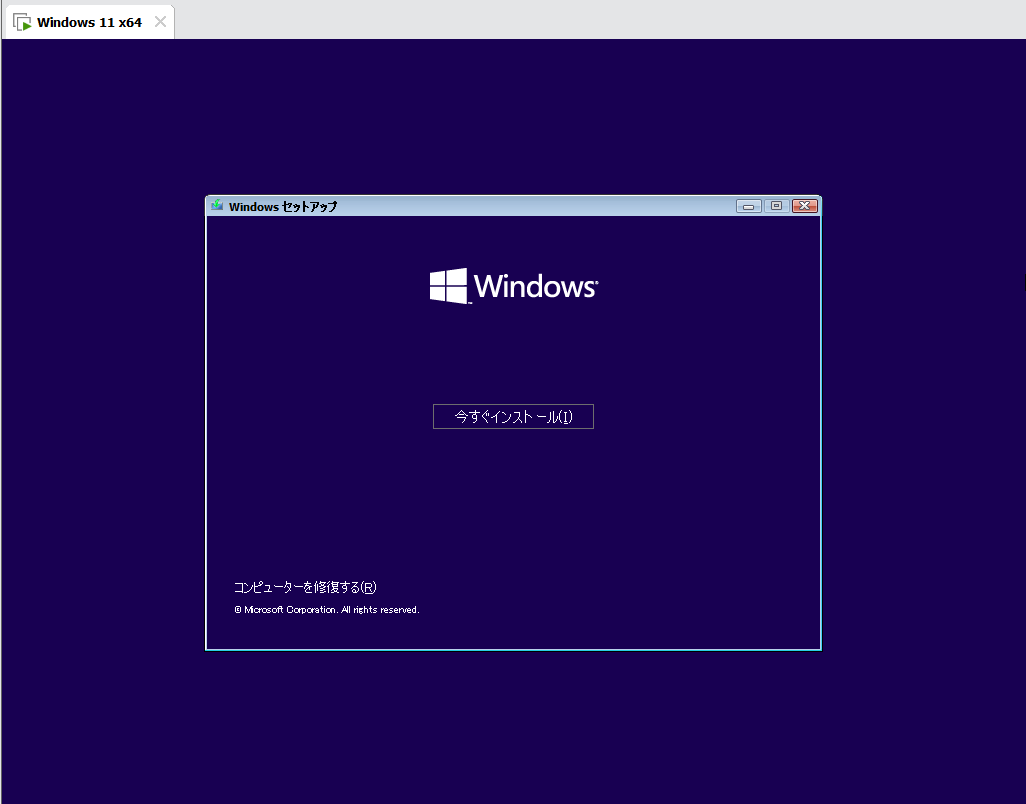This screenshot has height=804, width=1026.
Task: Click the VM power-on icon in tab
Action: click(x=22, y=22)
